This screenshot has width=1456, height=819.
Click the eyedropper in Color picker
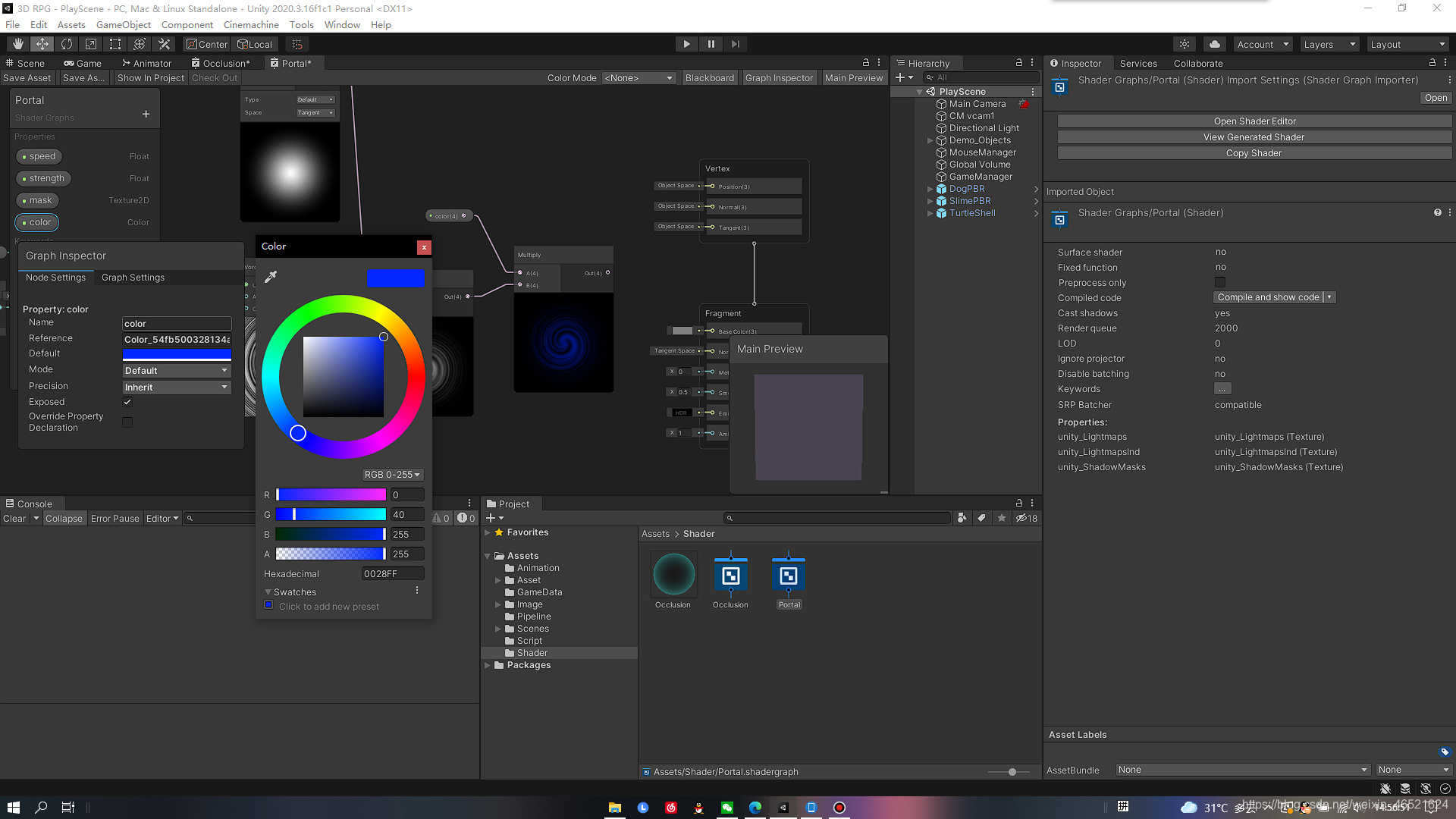271,277
